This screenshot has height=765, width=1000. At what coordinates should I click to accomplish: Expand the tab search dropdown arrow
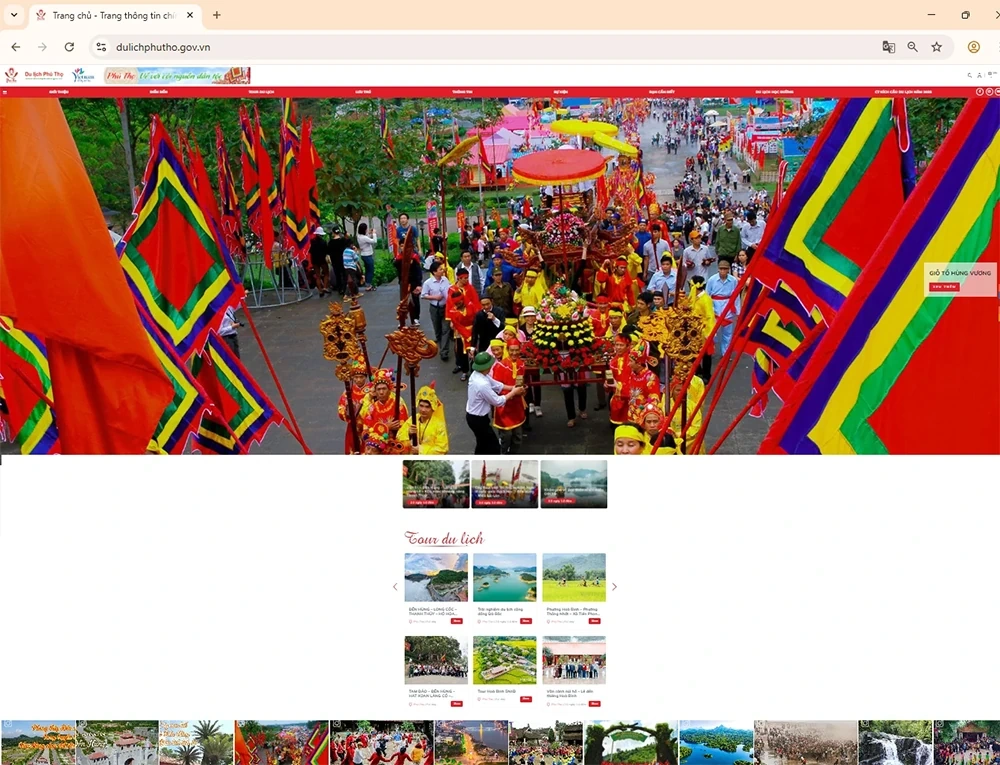(14, 15)
